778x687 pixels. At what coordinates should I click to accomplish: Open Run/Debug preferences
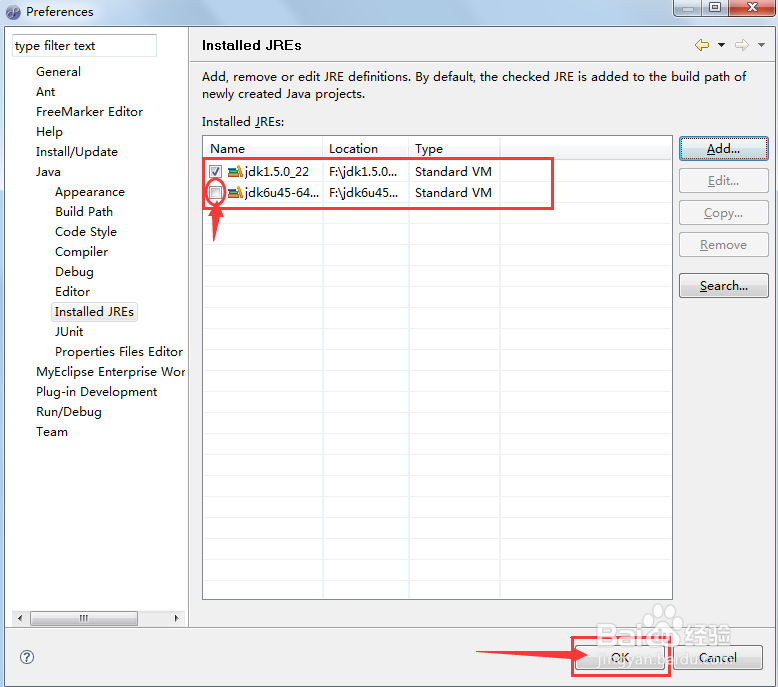[x=68, y=412]
